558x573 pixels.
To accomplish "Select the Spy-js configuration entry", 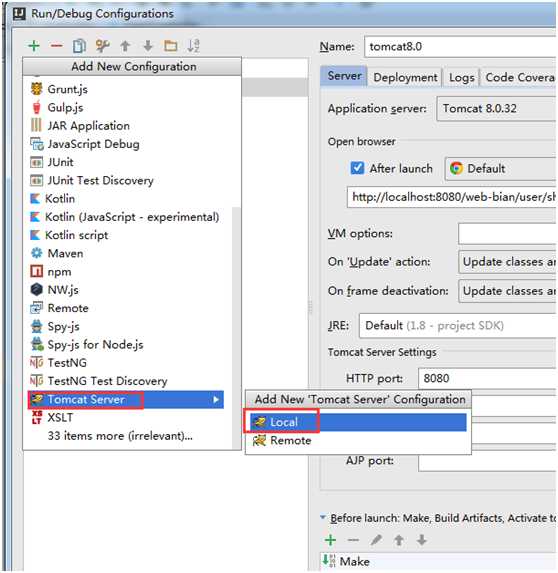I will [x=127, y=327].
